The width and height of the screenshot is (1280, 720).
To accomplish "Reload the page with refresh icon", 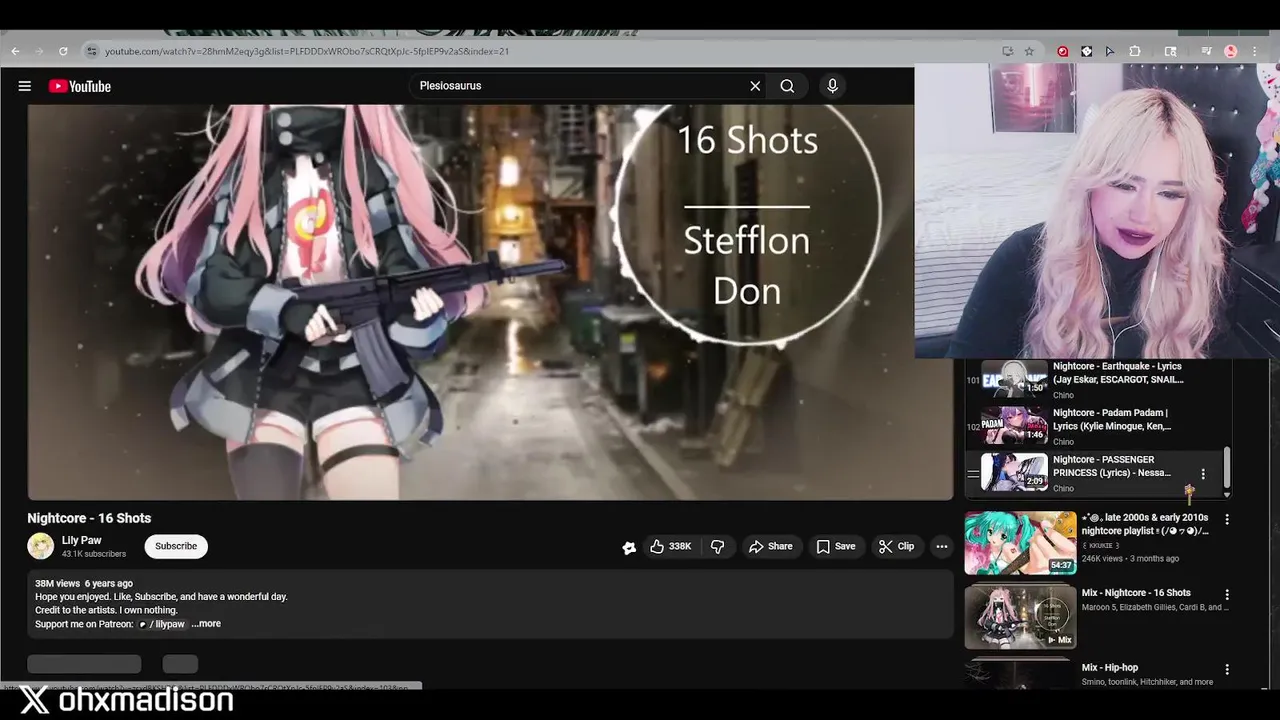I will point(63,51).
